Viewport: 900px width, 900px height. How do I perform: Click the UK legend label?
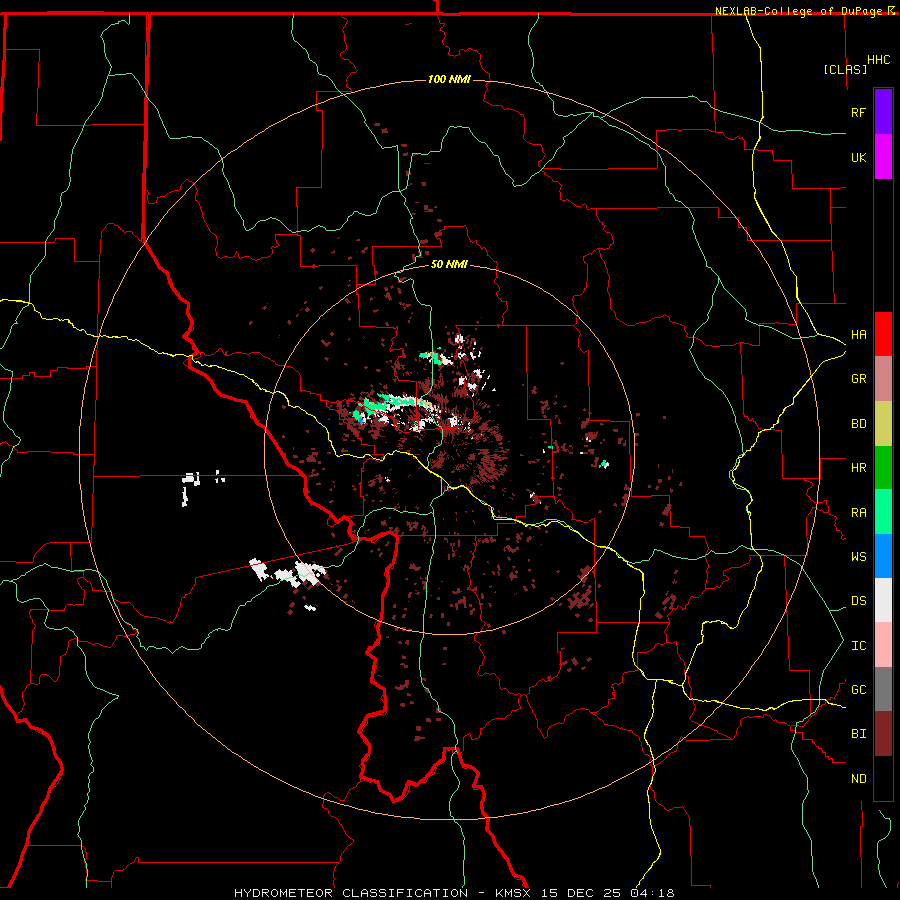pyautogui.click(x=859, y=157)
